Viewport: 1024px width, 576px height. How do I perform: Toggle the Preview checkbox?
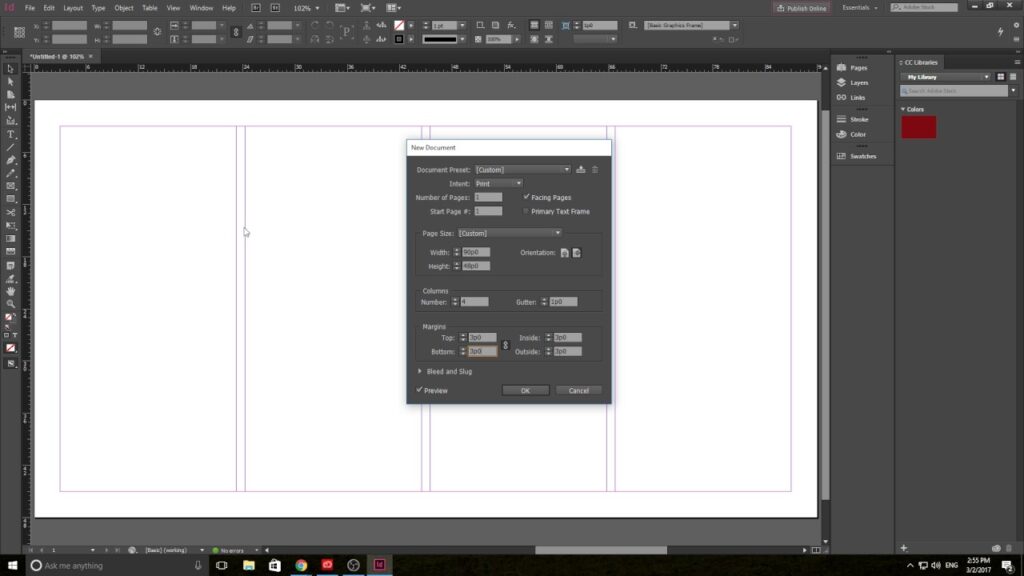pyautogui.click(x=419, y=388)
